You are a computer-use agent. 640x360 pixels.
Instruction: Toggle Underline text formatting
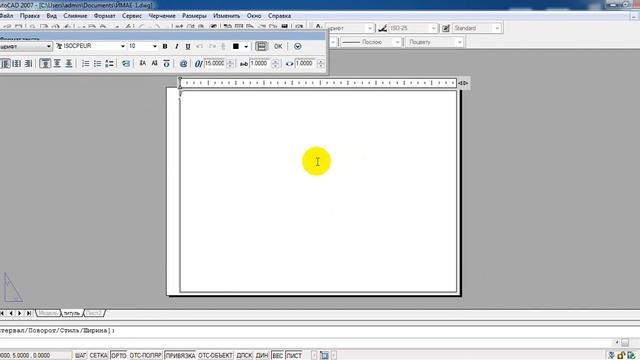click(x=188, y=47)
